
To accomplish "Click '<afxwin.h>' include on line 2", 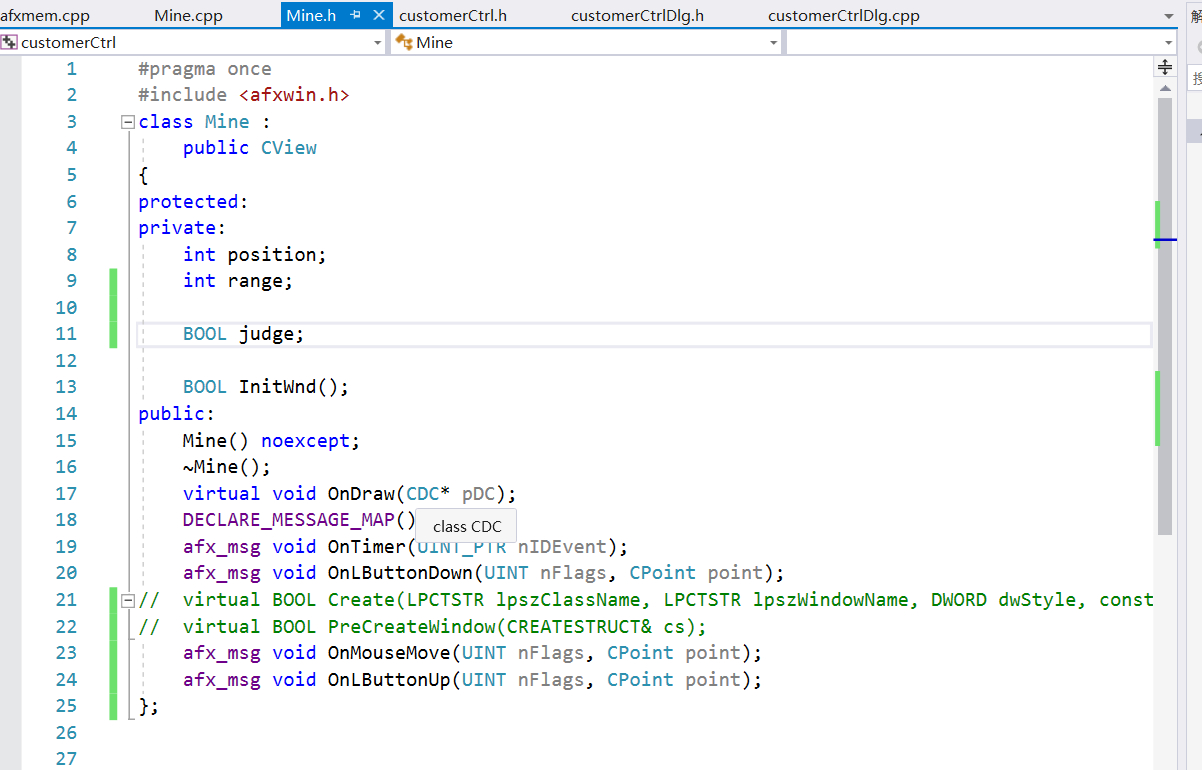I will coord(294,95).
